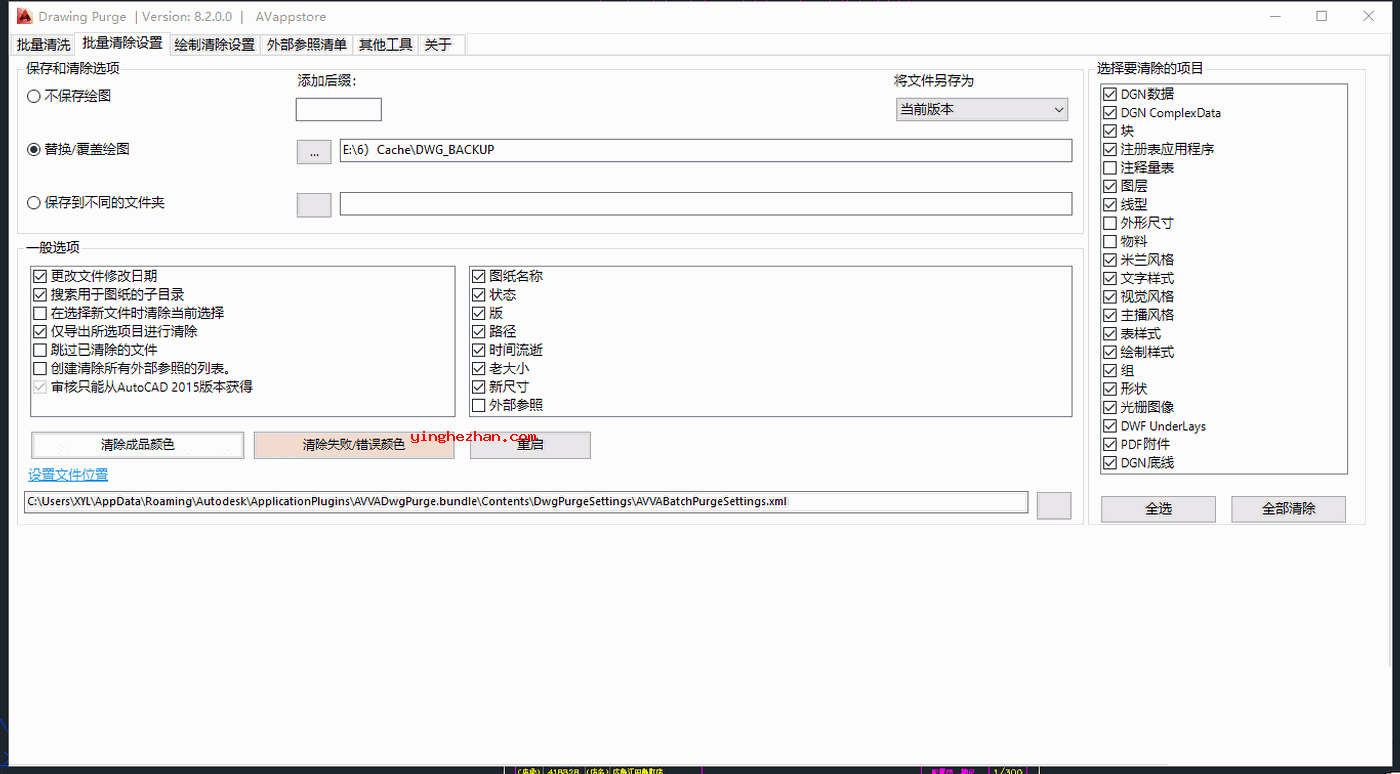
Task: Toggle 光栅图像 purge item
Action: pyautogui.click(x=1110, y=407)
